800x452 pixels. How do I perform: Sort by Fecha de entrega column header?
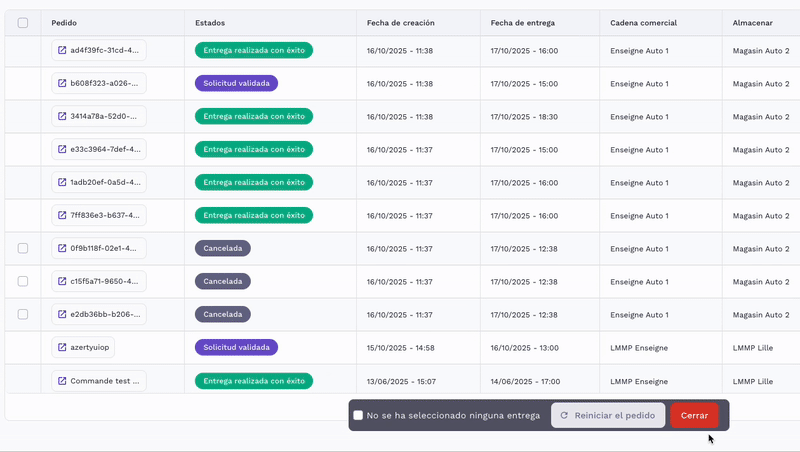click(x=523, y=22)
